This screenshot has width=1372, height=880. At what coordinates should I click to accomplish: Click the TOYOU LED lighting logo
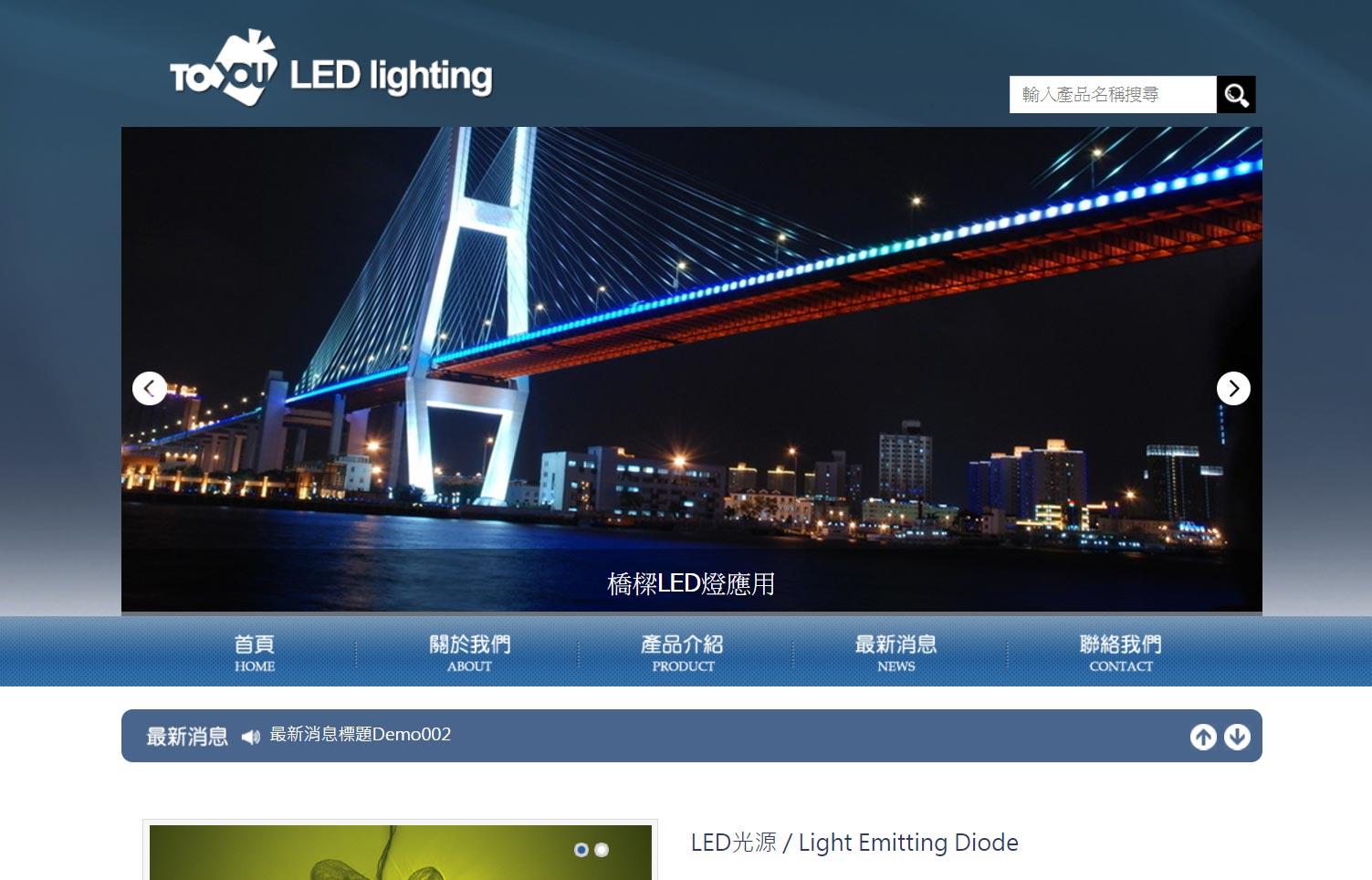click(x=330, y=69)
